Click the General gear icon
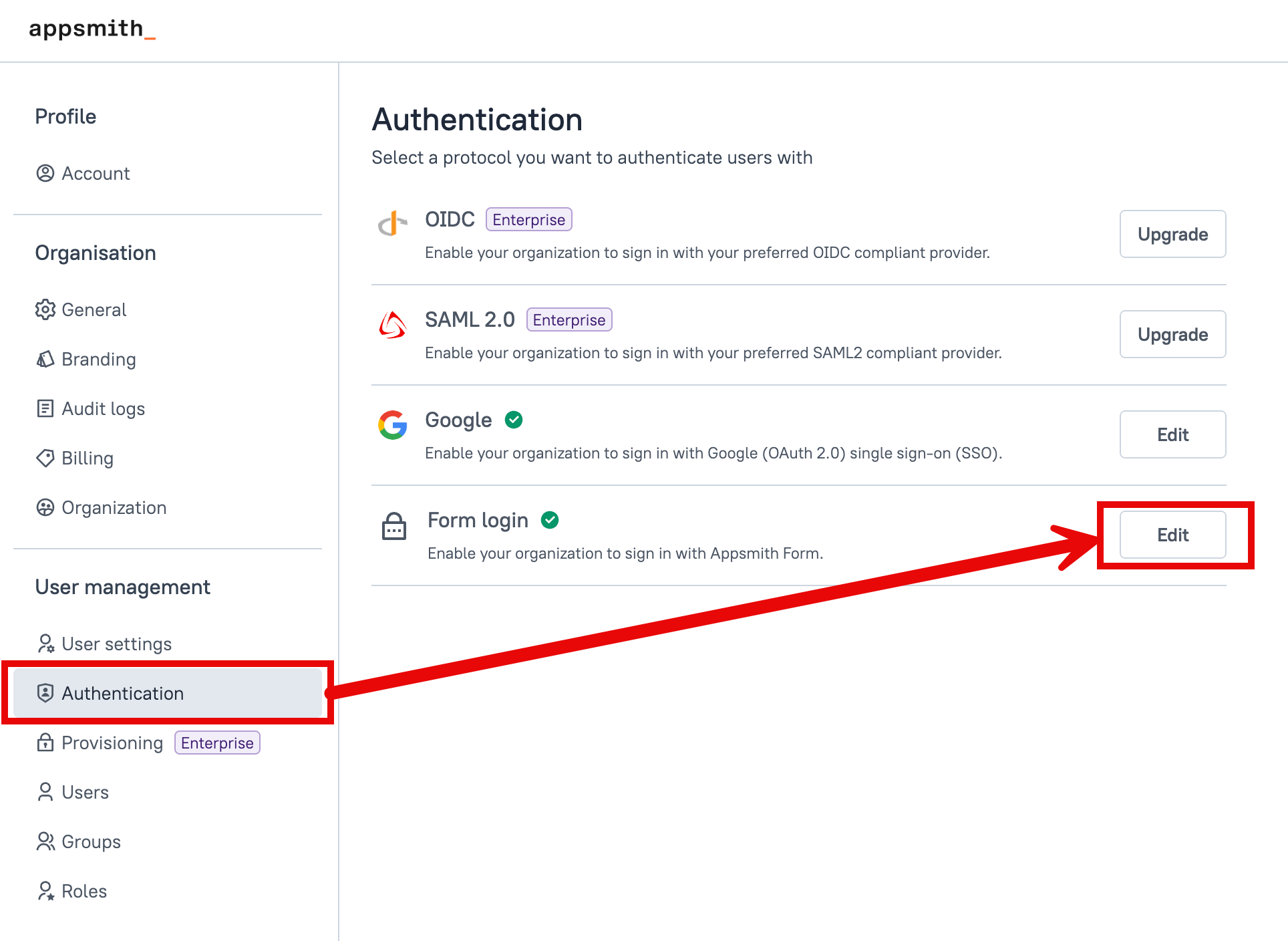 45,309
